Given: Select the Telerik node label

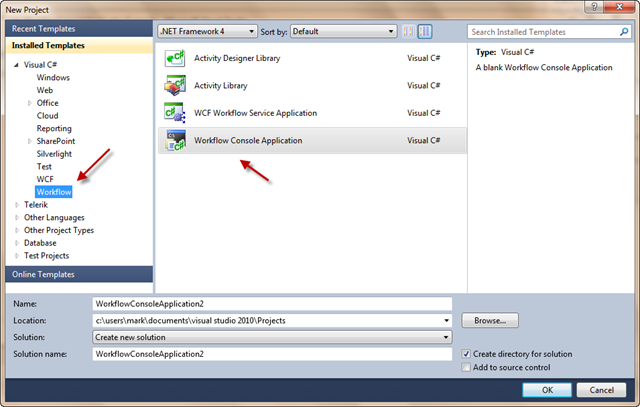Looking at the screenshot, I should [x=36, y=205].
